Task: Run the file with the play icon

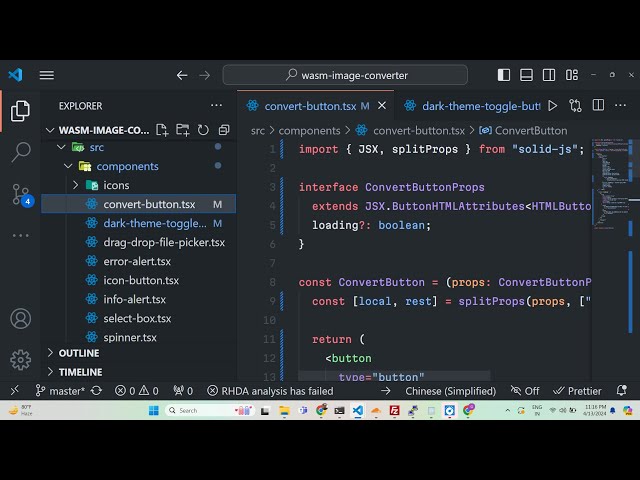Action: (x=550, y=105)
